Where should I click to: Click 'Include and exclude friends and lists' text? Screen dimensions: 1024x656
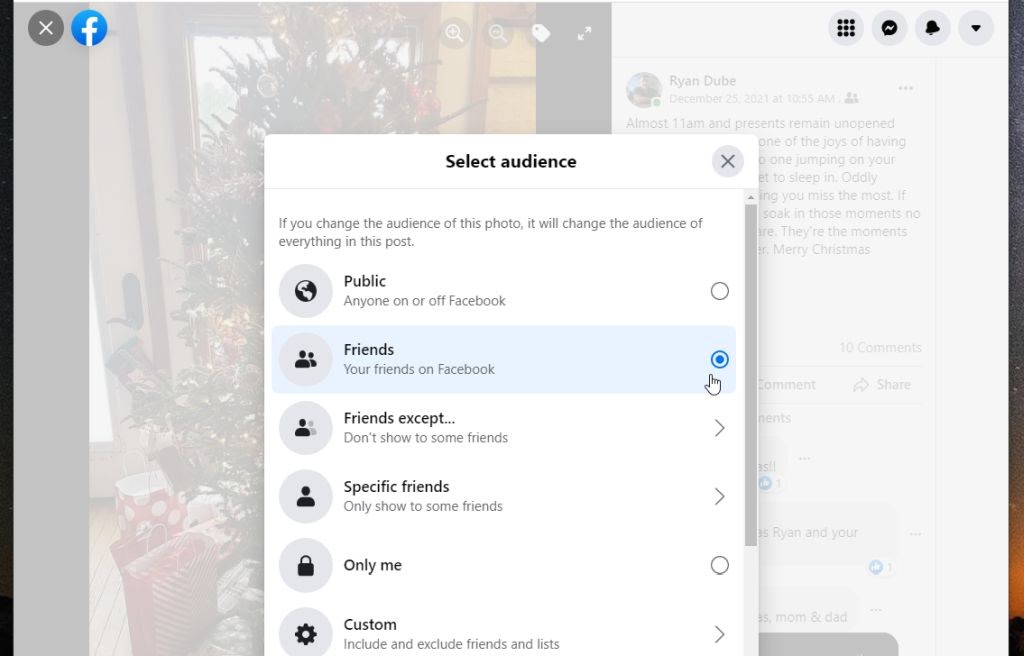[x=451, y=644]
